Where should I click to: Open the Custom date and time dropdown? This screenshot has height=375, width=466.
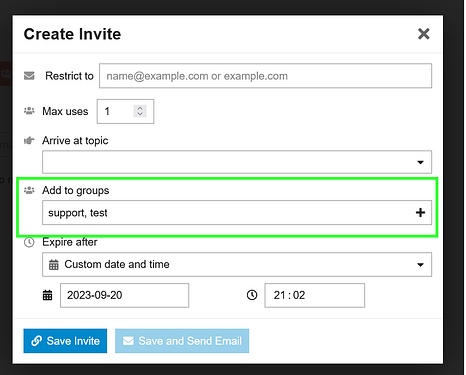point(237,264)
